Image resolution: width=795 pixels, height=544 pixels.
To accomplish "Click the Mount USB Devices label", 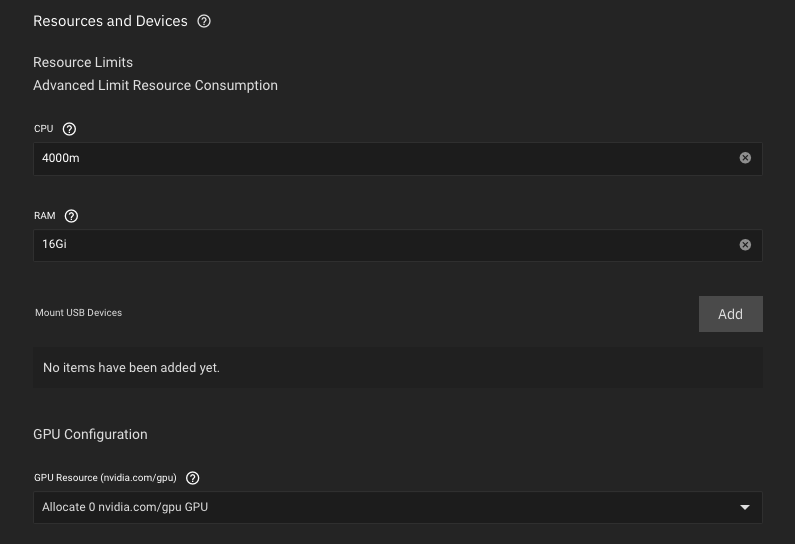I will pos(78,313).
